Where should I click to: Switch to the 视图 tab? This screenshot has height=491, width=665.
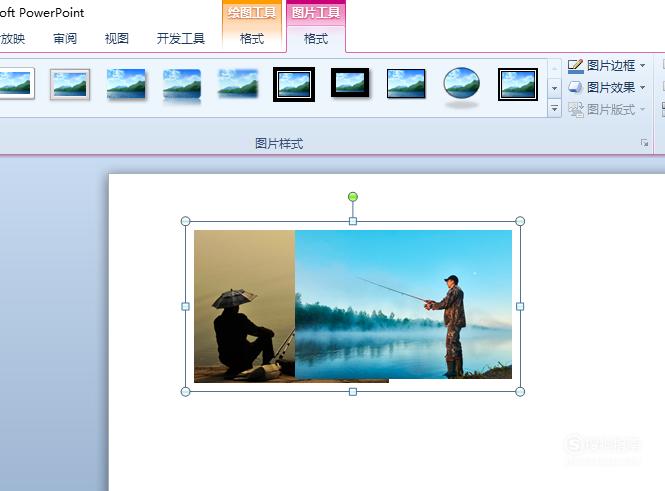coord(117,39)
